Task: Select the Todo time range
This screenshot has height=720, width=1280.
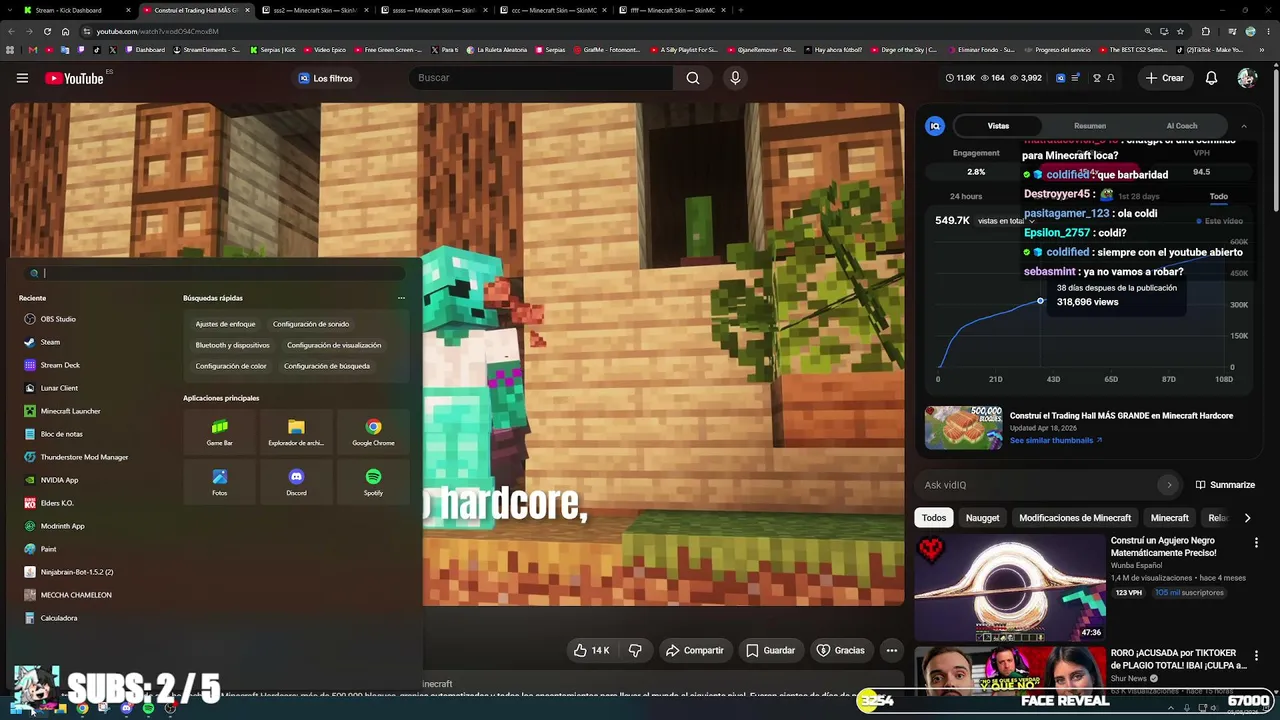Action: (1218, 197)
